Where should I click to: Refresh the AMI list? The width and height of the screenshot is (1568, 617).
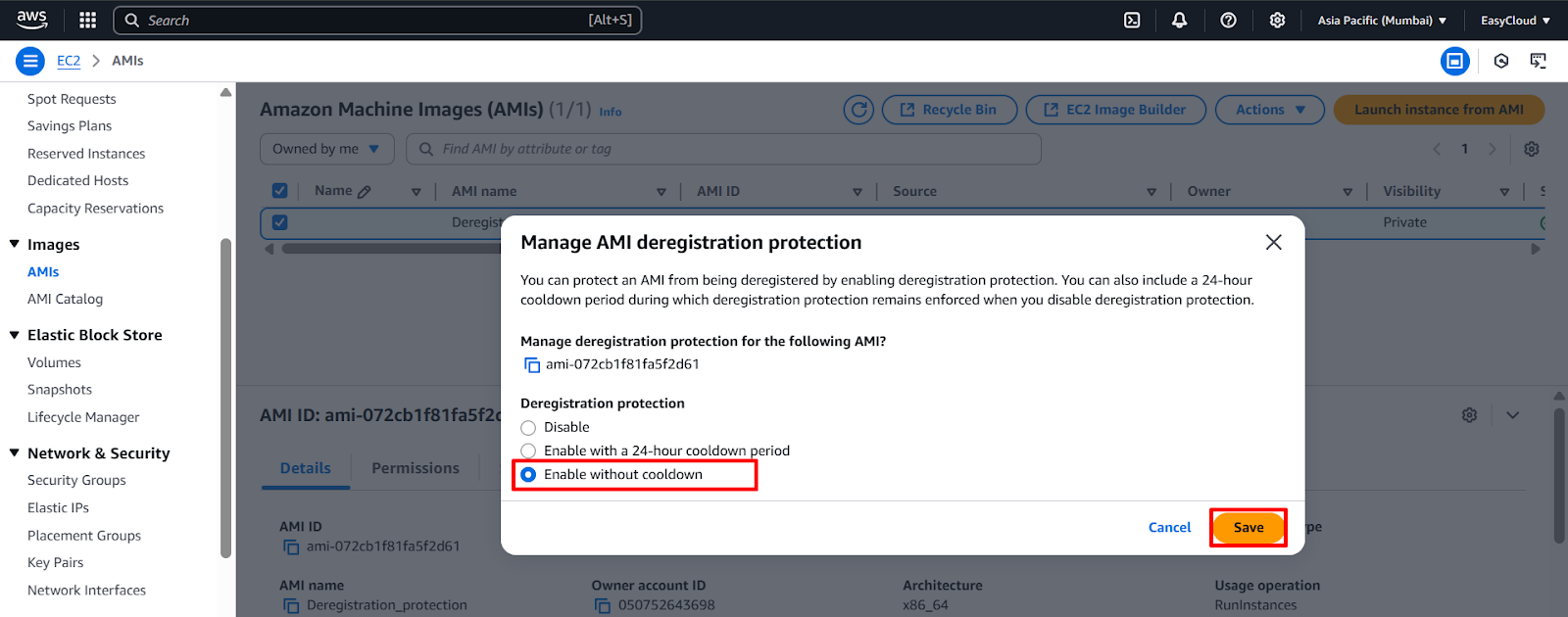tap(859, 110)
